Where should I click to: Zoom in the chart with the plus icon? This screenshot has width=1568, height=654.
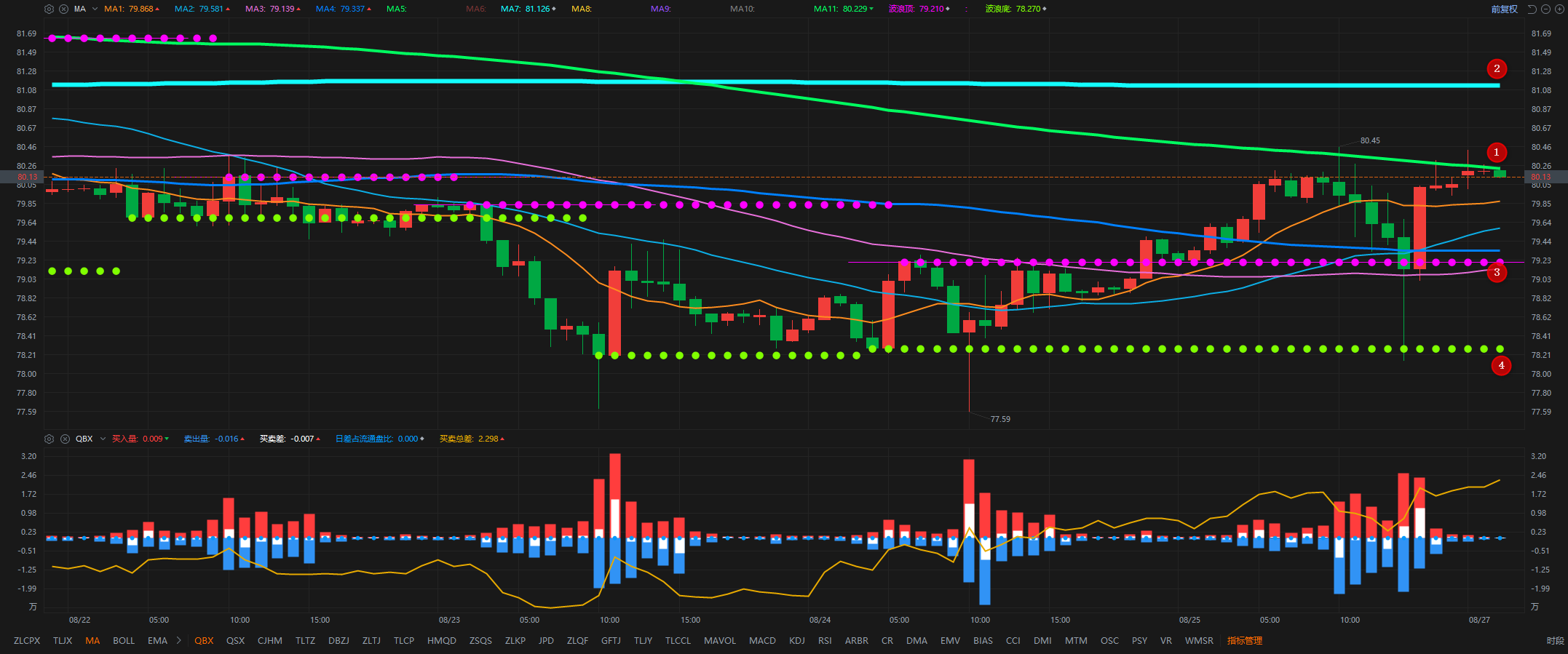[x=1559, y=9]
